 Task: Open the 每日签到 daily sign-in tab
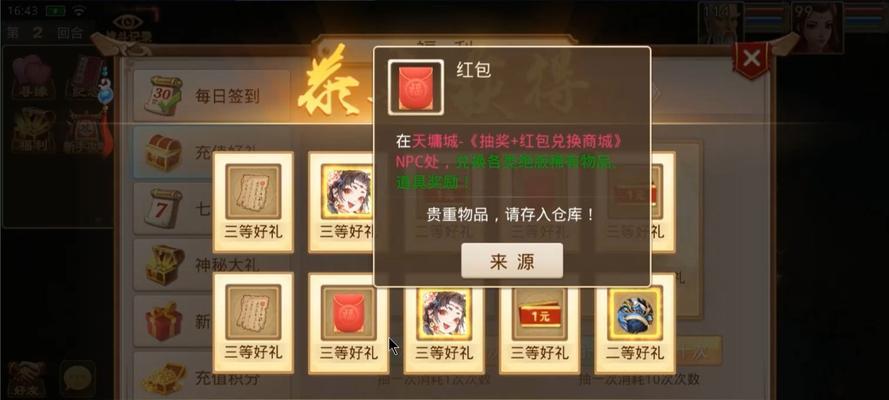211,96
